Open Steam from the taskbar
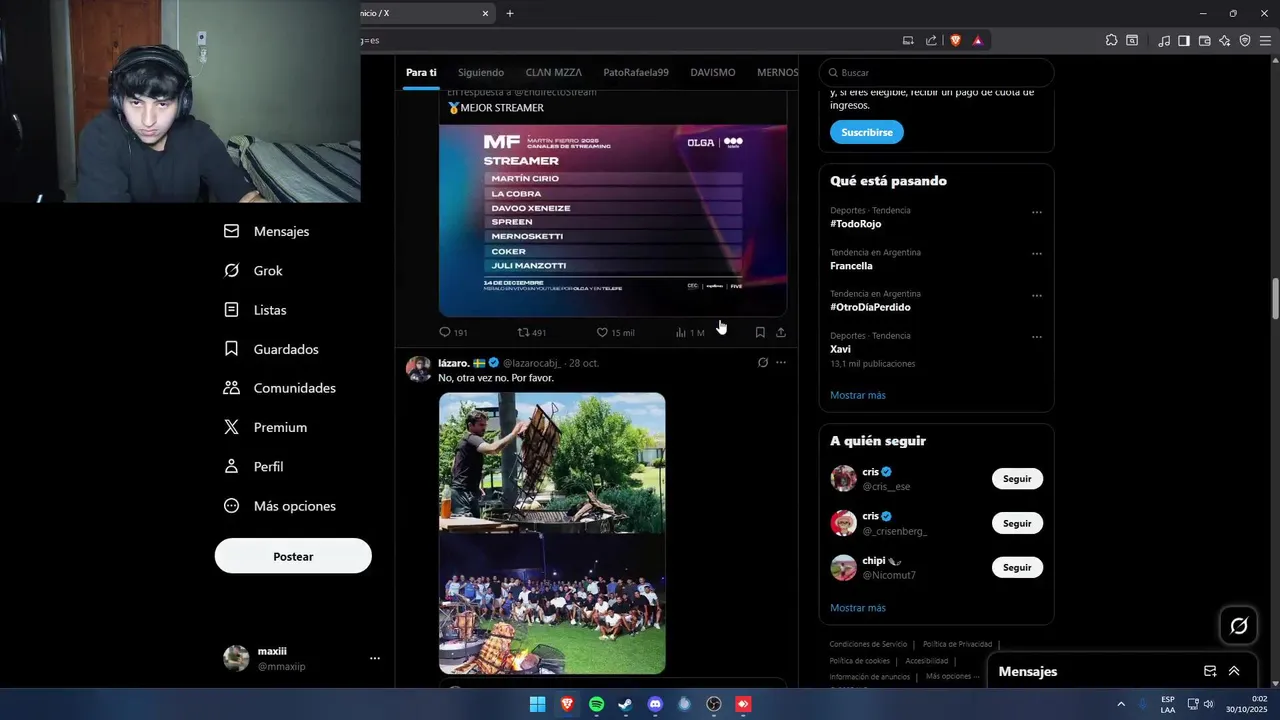 (626, 704)
